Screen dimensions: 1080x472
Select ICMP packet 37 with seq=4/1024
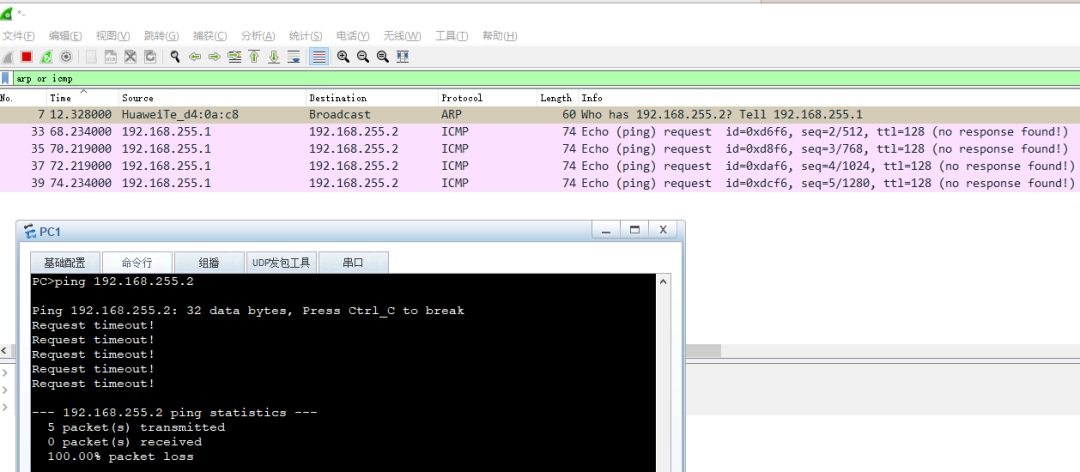click(x=540, y=166)
